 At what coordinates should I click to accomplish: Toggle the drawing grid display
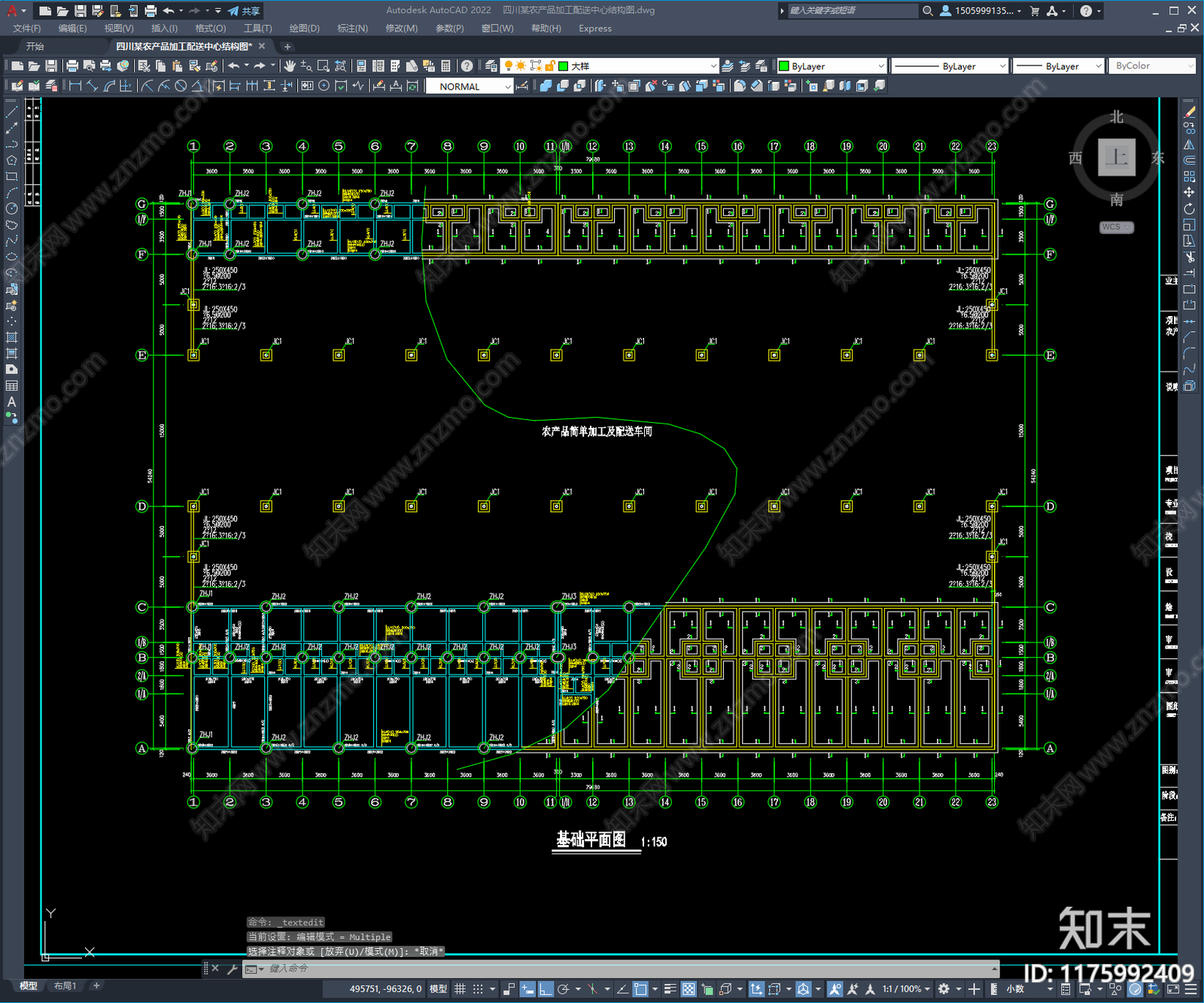(x=460, y=989)
